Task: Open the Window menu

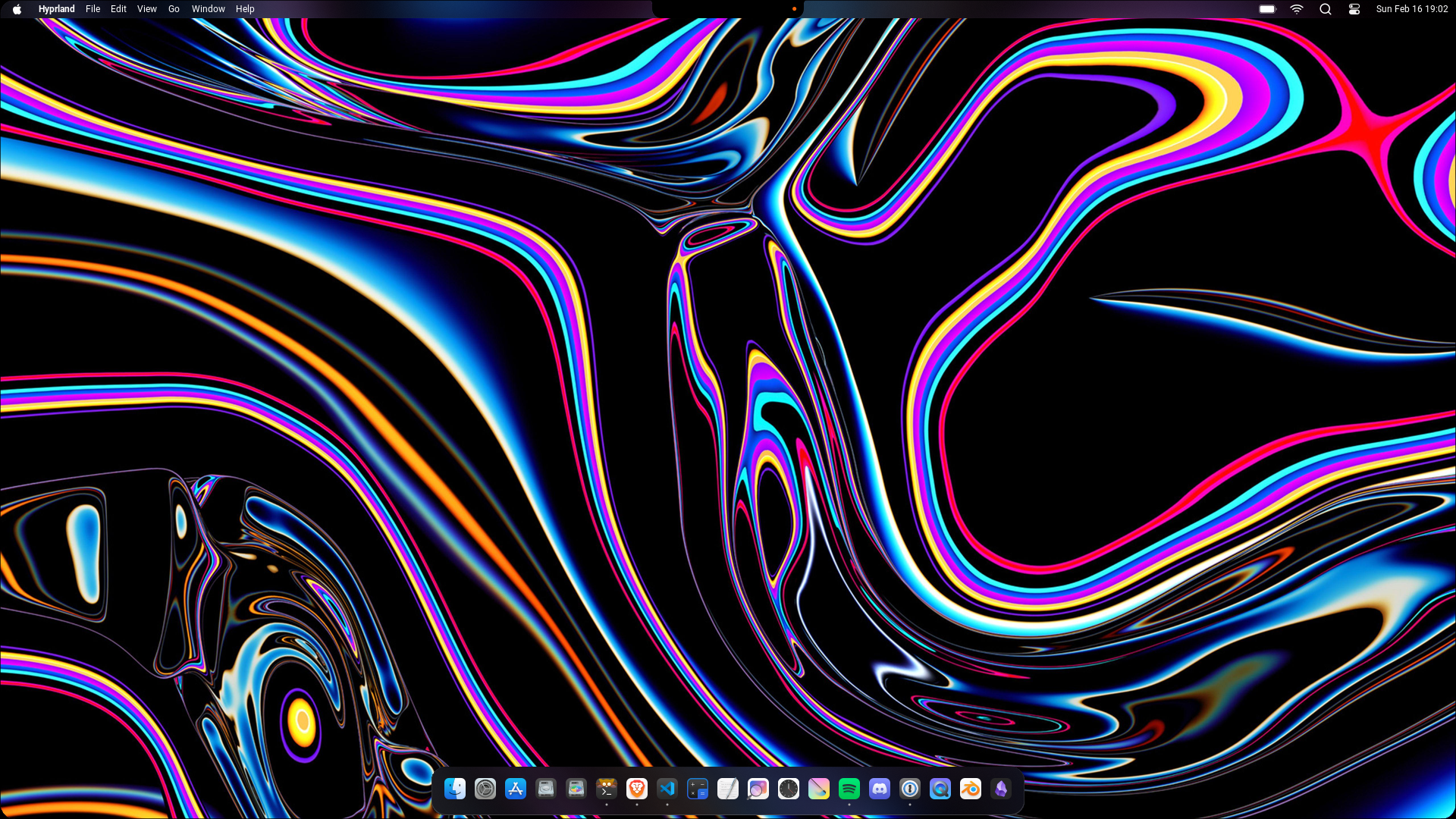Action: tap(208, 9)
